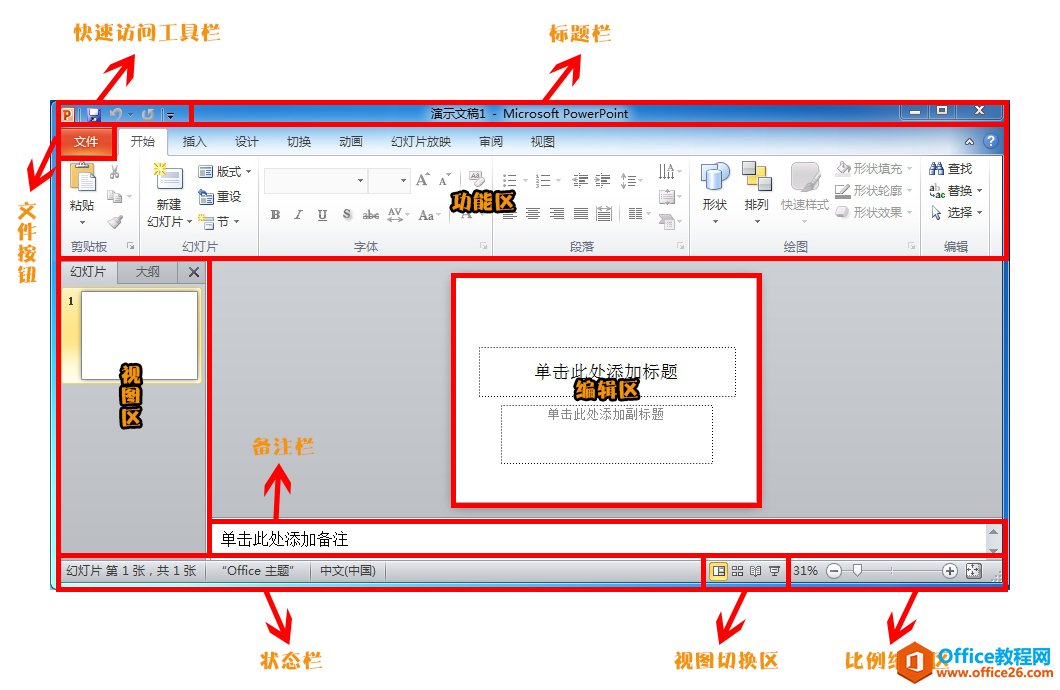
Task: Open the font name combo box
Action: pyautogui.click(x=315, y=180)
